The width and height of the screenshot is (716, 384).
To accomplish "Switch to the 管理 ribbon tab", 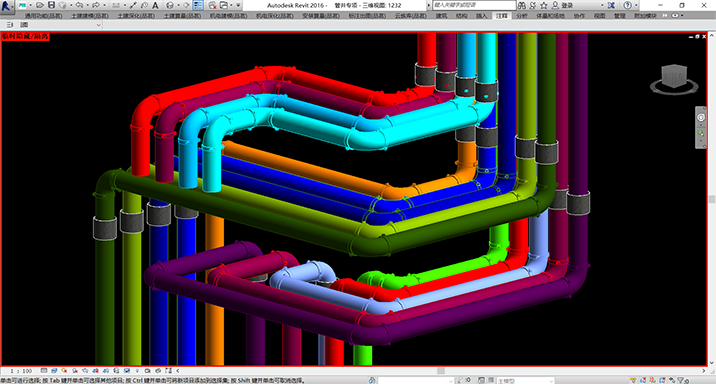I will coord(619,16).
